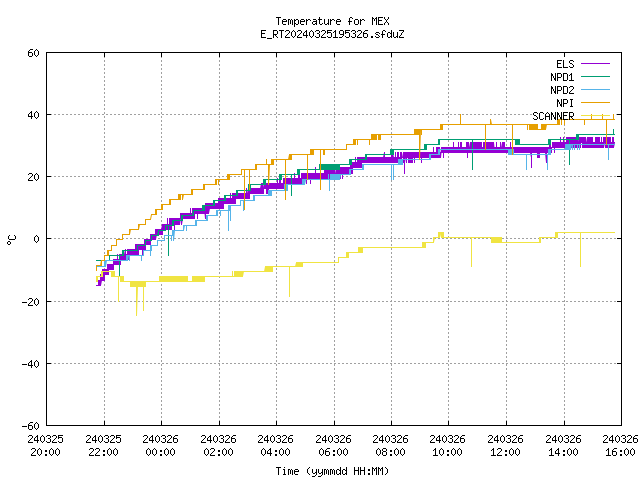Click the filename 'E_RT20240325195326.sfduZ'
Image resolution: width=640 pixels, height=480 pixels.
[x=332, y=34]
